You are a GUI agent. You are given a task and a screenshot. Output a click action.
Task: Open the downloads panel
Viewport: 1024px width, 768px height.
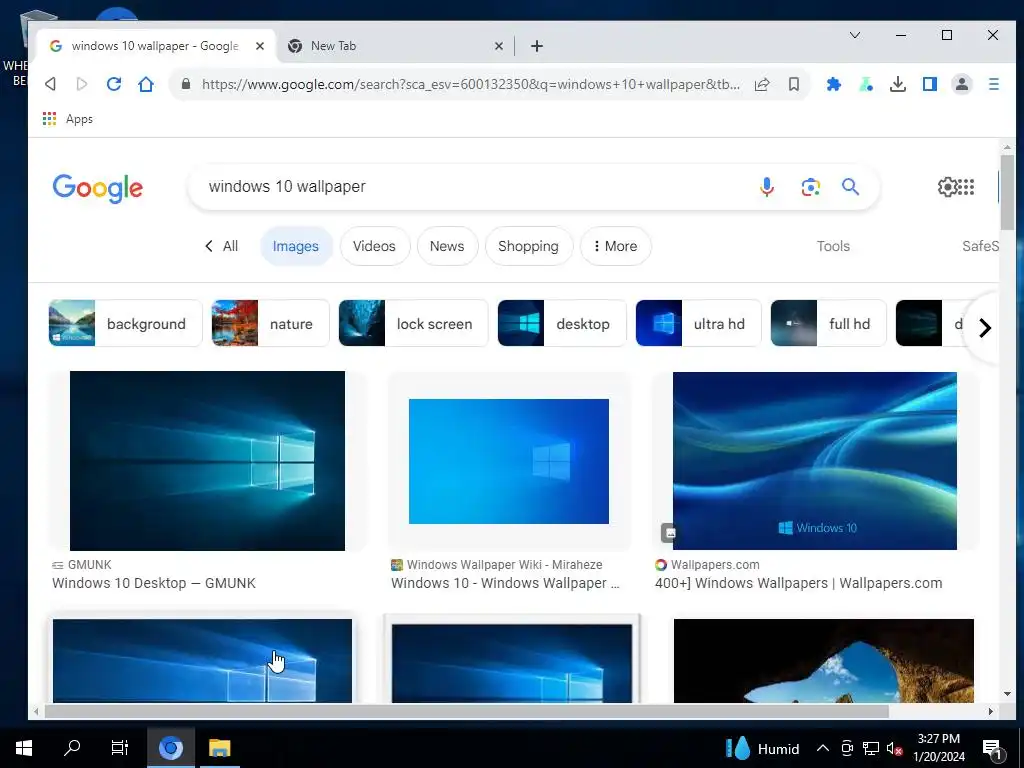pyautogui.click(x=898, y=84)
